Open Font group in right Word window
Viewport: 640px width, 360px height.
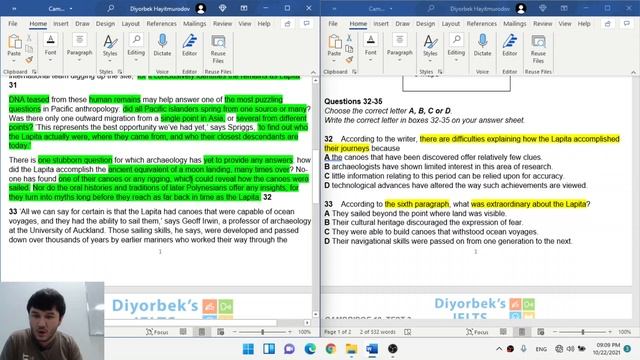click(370, 48)
